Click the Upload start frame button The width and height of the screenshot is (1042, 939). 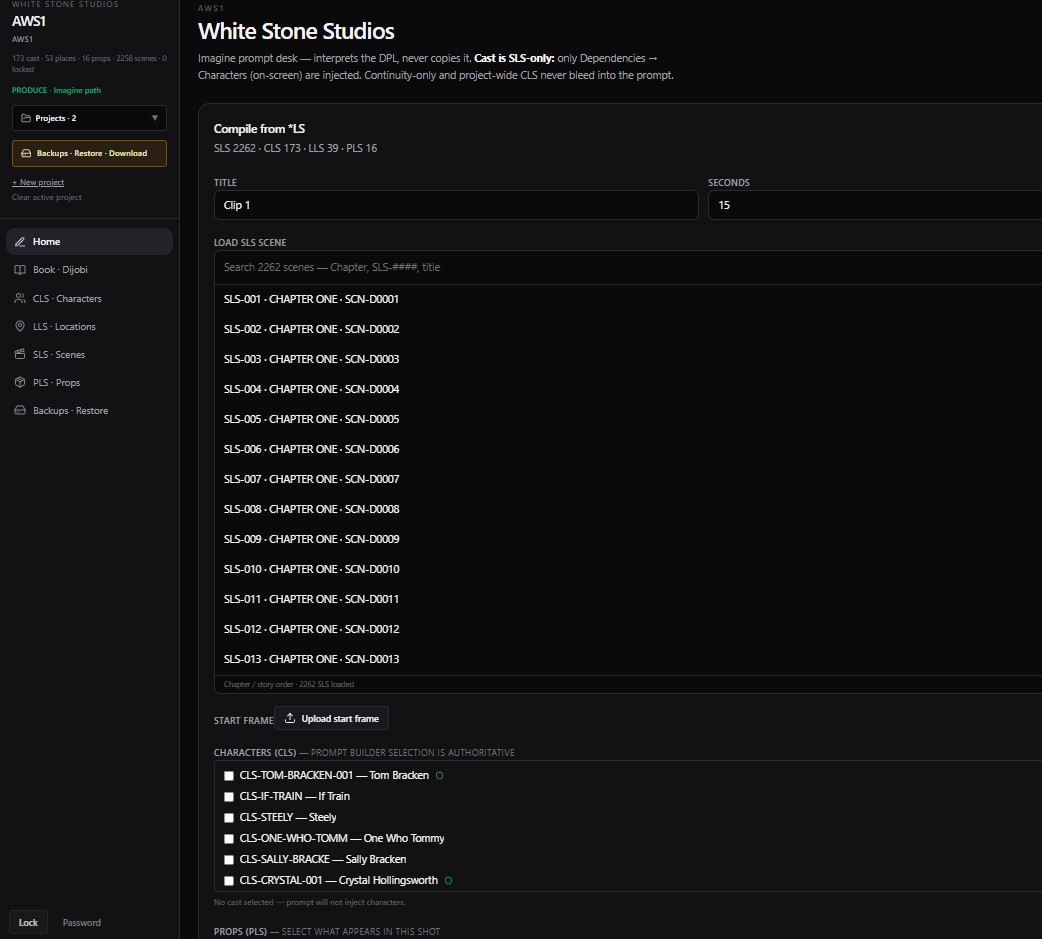(x=331, y=718)
